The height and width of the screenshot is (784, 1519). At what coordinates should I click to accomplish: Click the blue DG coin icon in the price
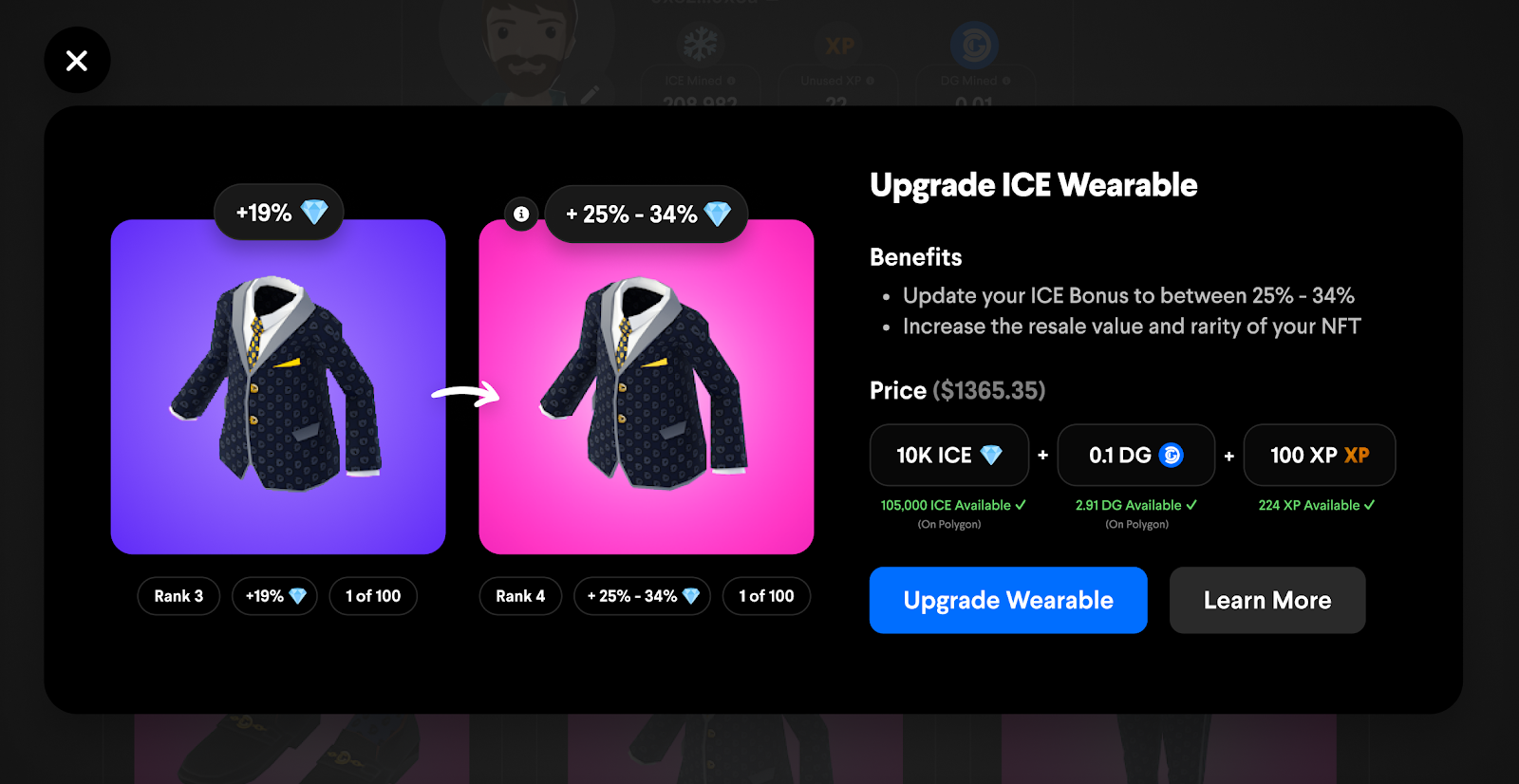1172,456
